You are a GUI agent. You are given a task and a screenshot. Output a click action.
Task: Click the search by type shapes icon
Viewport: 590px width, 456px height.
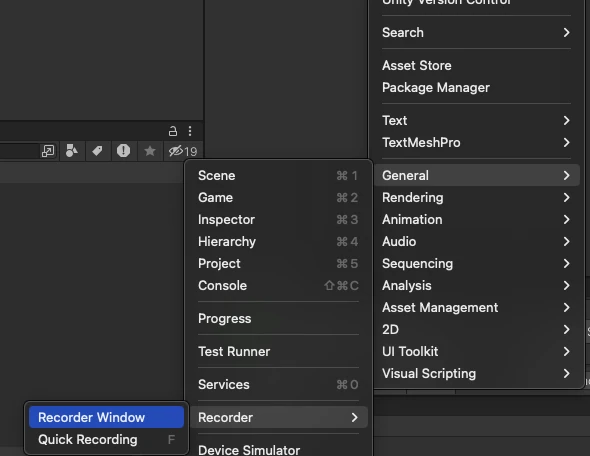click(71, 150)
